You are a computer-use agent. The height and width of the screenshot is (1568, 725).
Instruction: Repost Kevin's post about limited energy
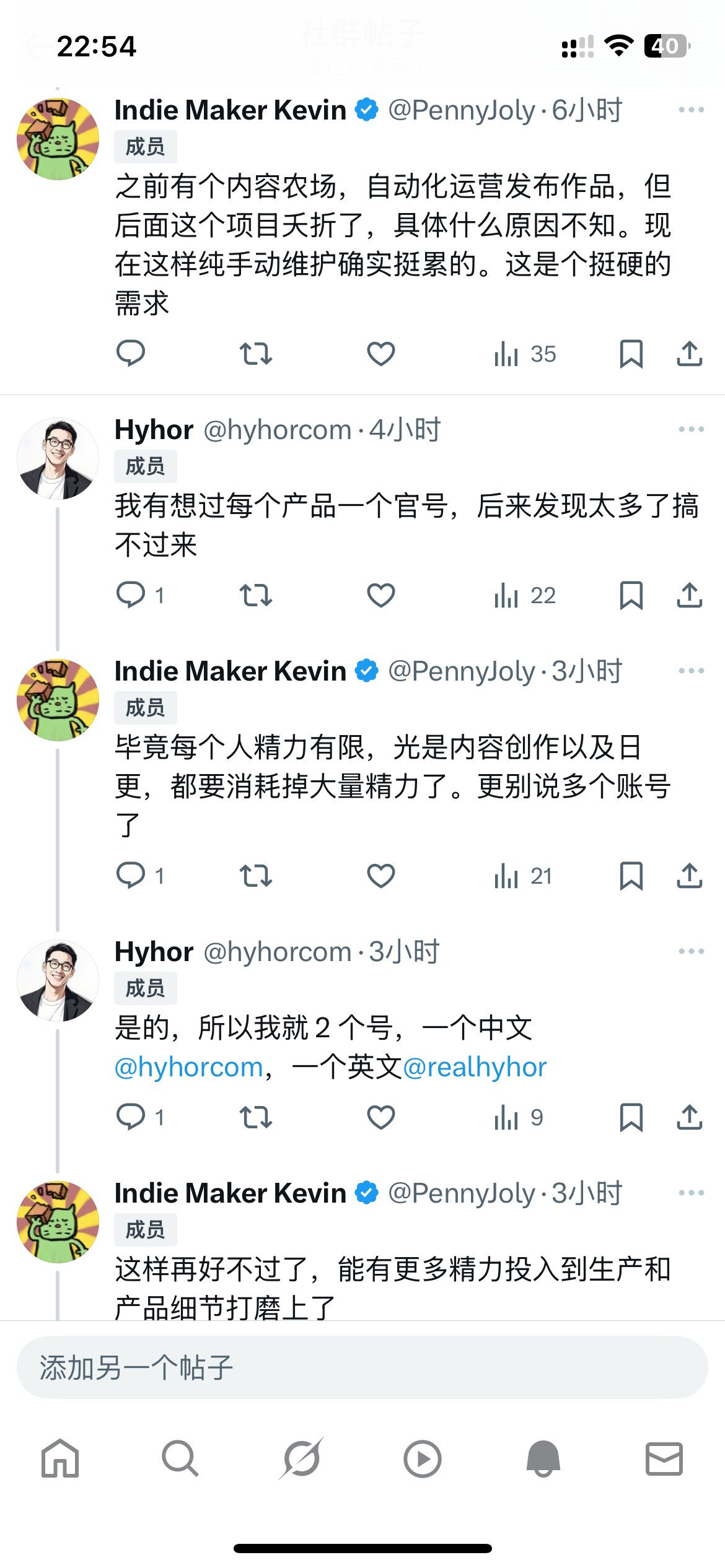(x=255, y=876)
